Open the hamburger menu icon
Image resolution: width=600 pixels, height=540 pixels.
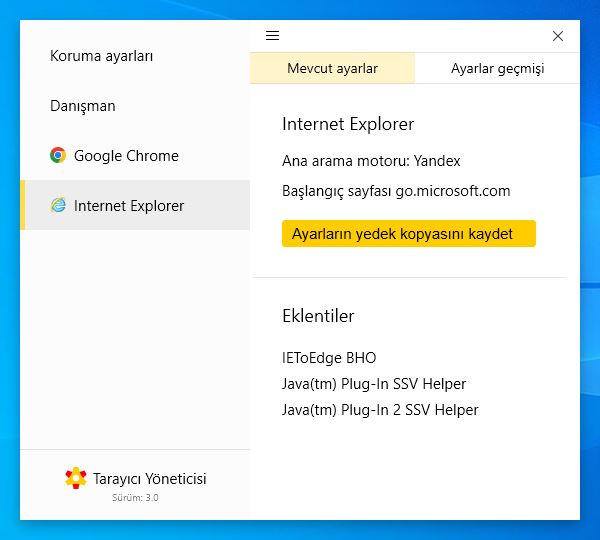point(272,36)
